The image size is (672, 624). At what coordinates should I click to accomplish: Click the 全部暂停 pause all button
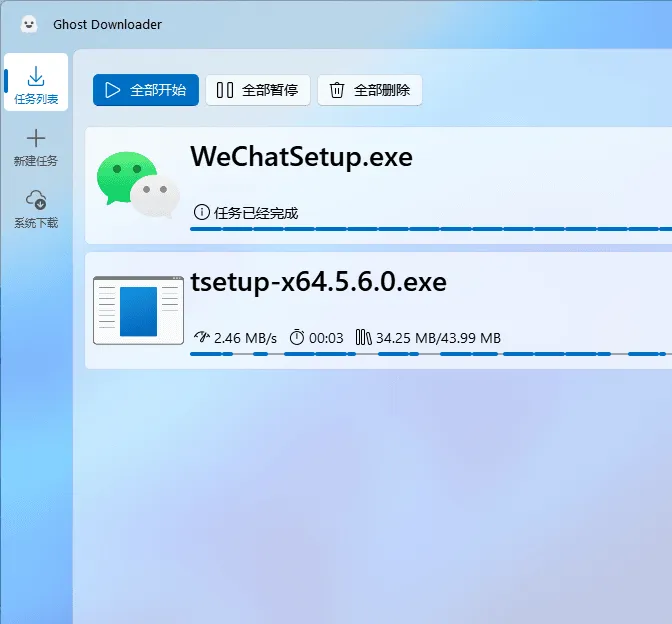[x=258, y=90]
